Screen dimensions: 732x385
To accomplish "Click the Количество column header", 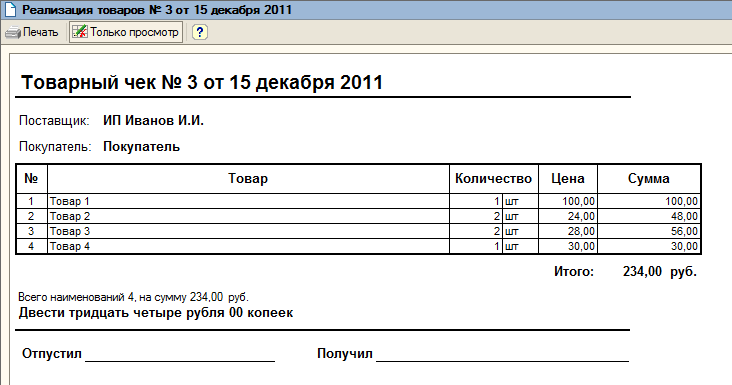I will 493,179.
